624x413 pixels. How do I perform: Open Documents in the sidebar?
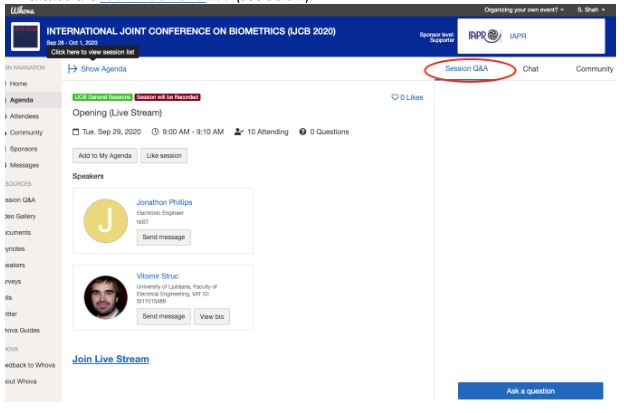pyautogui.click(x=18, y=232)
